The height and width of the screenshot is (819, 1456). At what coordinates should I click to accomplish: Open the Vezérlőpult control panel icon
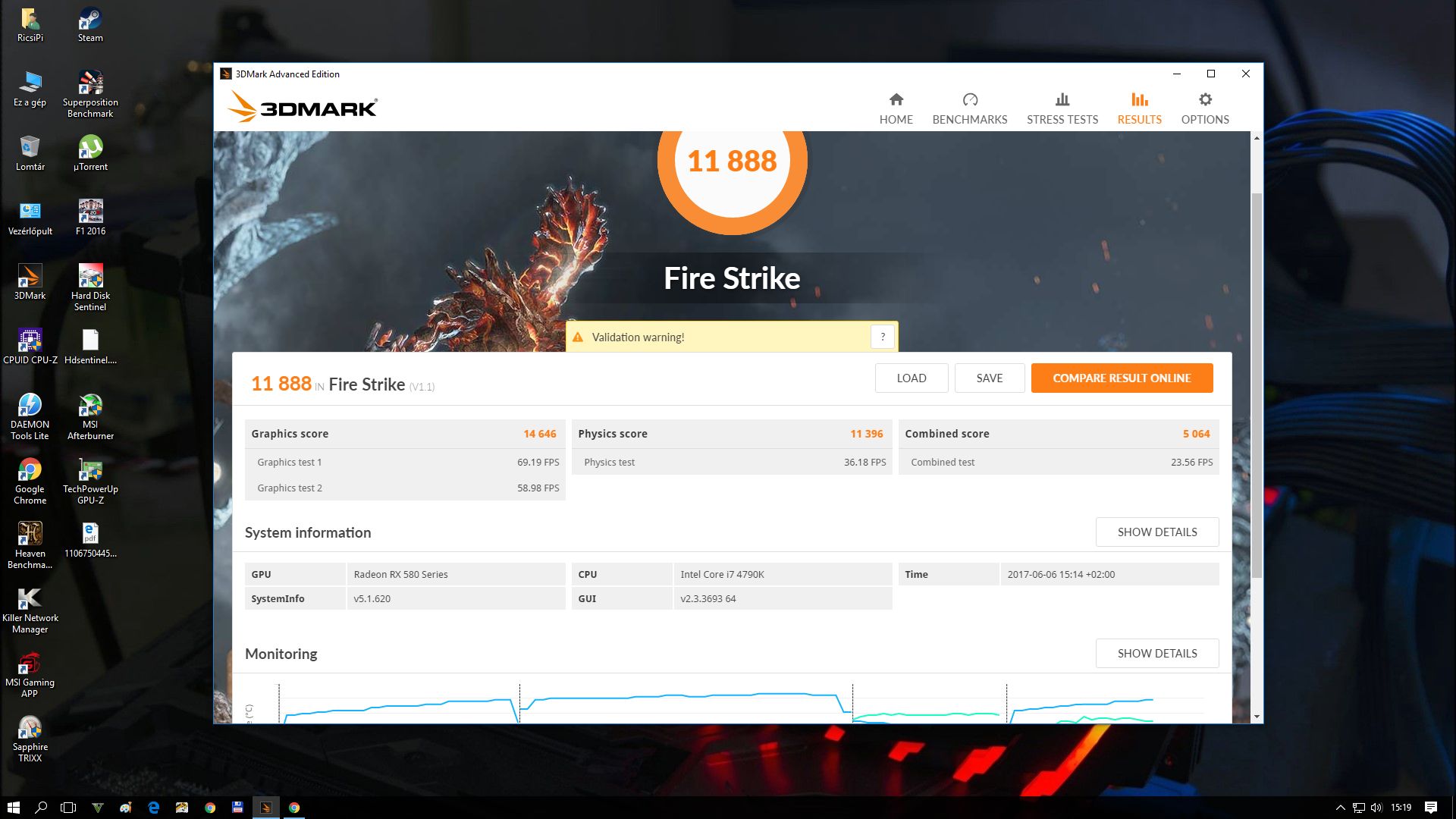[x=30, y=218]
